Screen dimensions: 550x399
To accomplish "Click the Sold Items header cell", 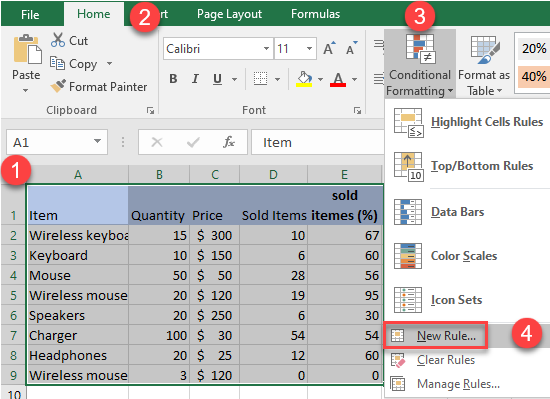I will (x=274, y=205).
